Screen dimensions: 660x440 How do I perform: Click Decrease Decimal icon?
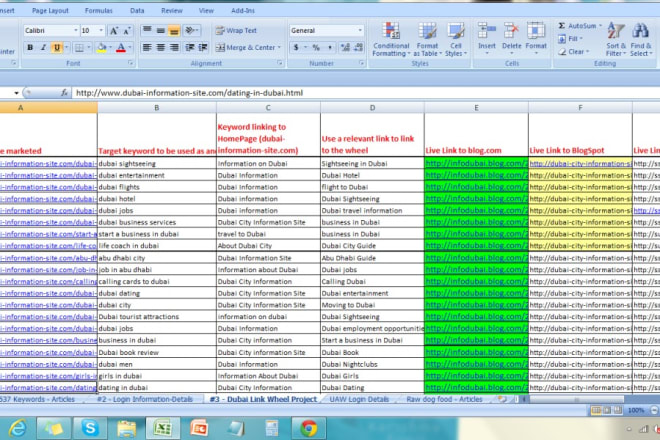[358, 48]
